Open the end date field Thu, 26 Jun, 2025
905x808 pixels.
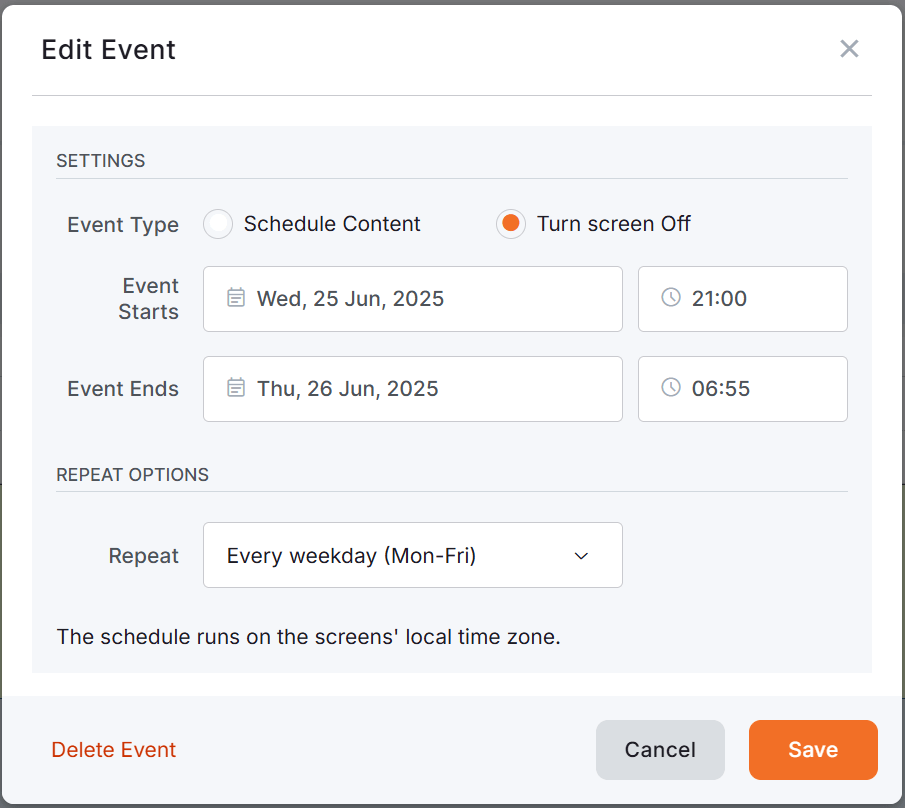coord(413,389)
